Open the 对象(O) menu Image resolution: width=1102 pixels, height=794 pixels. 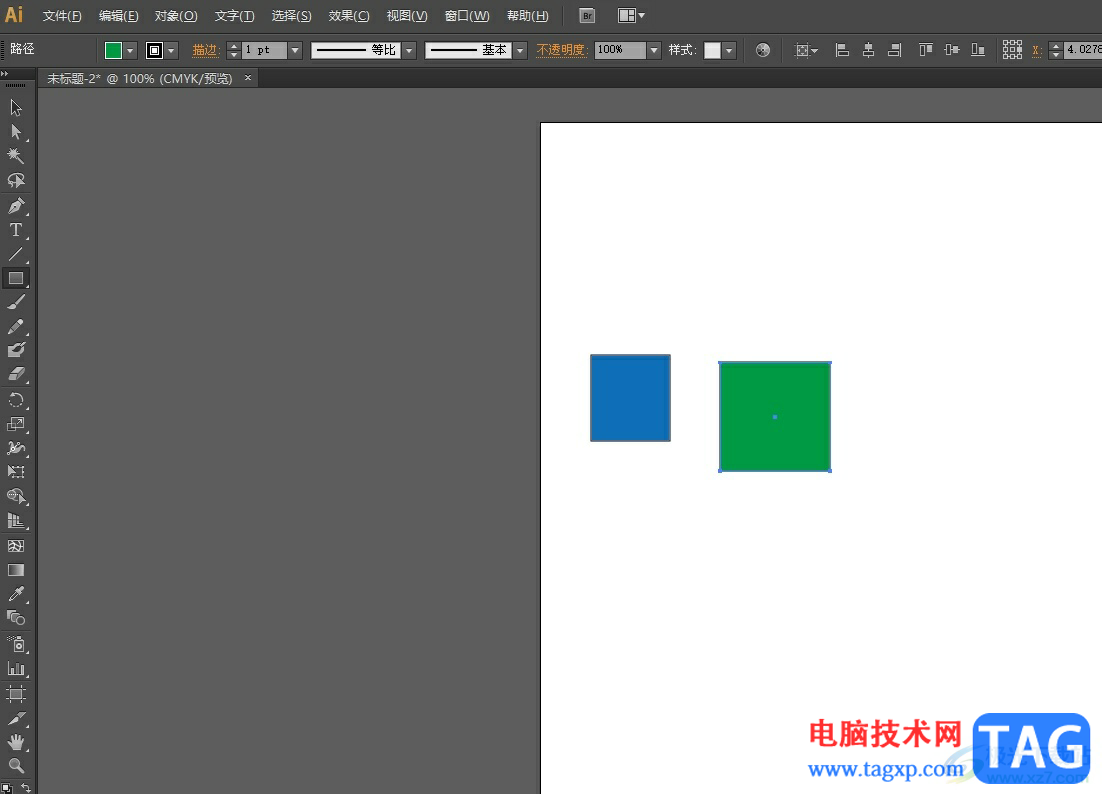[x=176, y=16]
